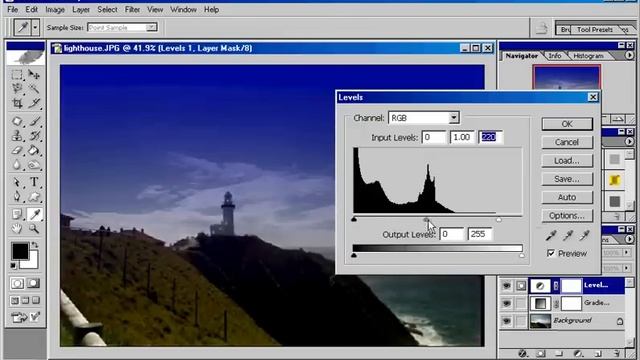Select the History Brush tool

(34, 136)
